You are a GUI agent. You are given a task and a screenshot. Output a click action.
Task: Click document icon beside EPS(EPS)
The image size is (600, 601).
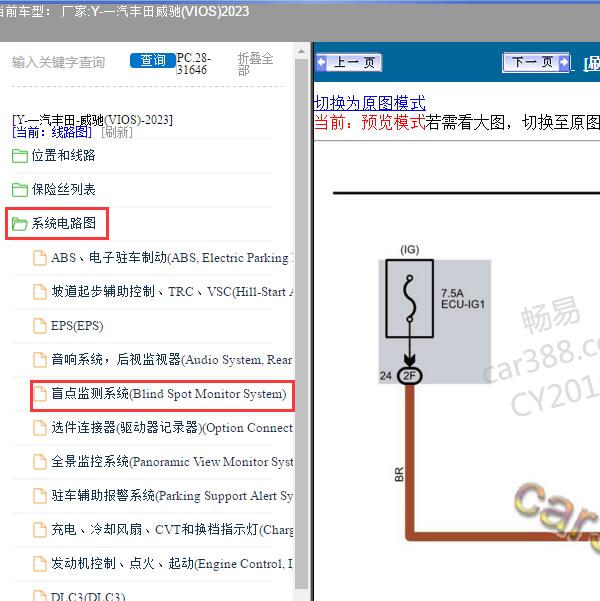[x=40, y=326]
